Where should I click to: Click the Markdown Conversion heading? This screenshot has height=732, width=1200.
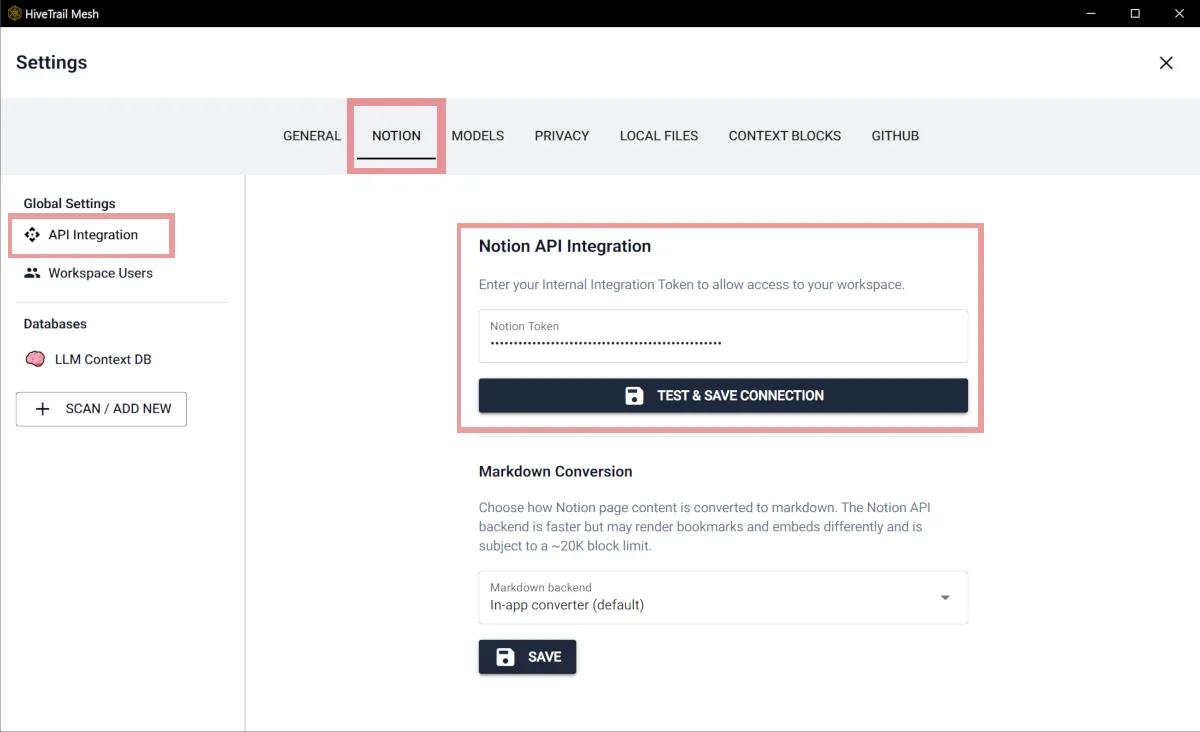pyautogui.click(x=556, y=471)
